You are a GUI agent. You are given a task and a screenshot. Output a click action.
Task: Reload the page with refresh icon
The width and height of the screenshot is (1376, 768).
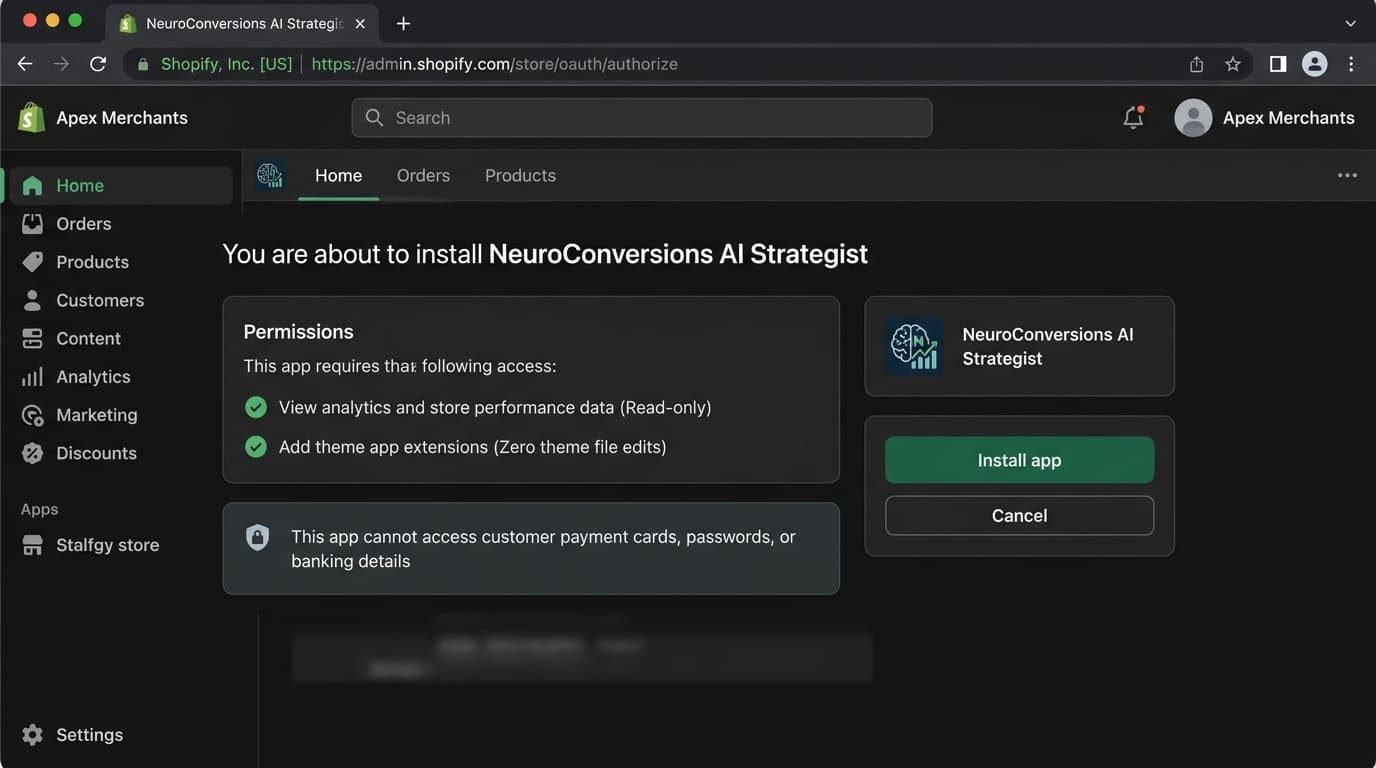(x=98, y=64)
